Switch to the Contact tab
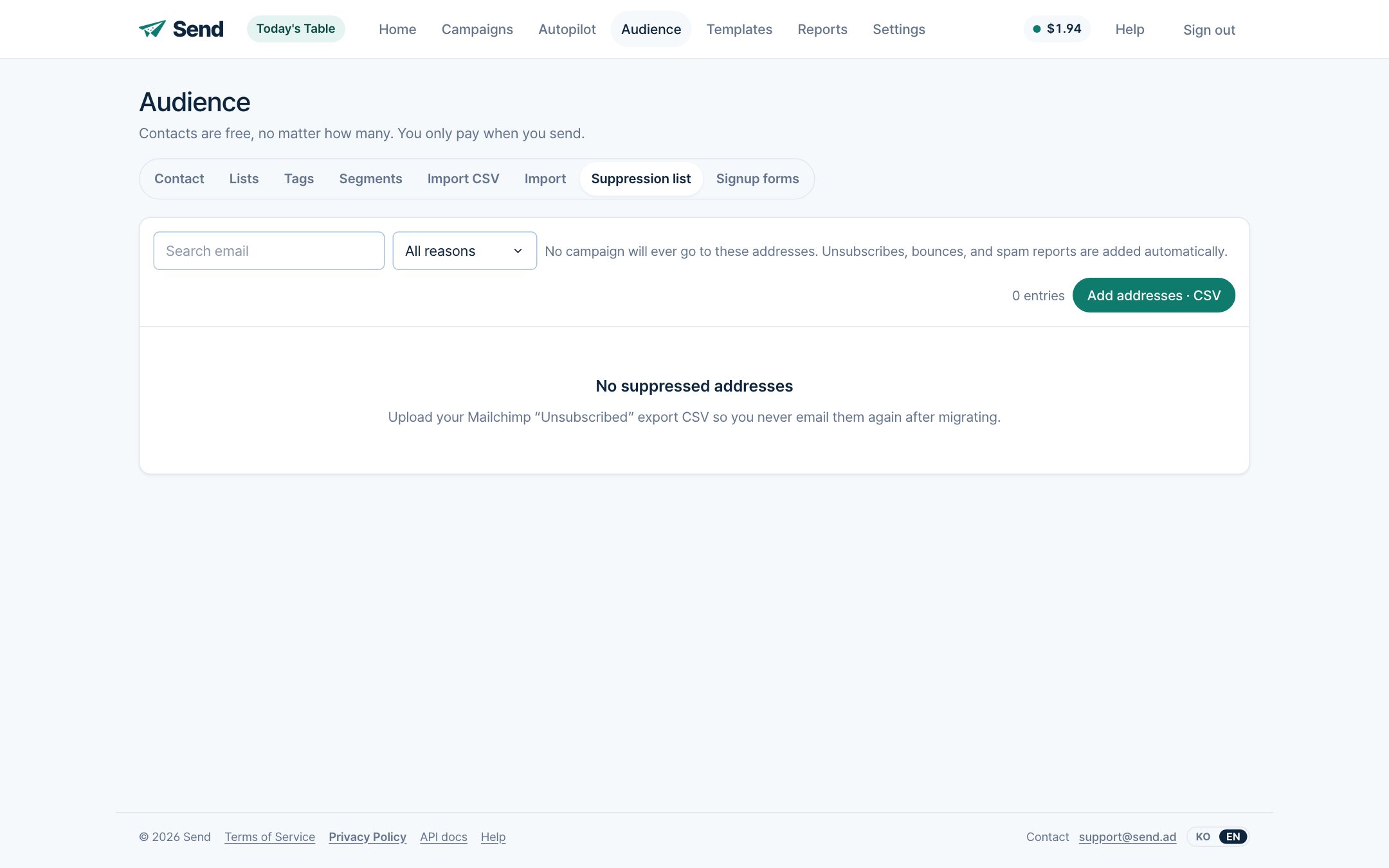Screen dimensions: 1389x868 click(179, 179)
